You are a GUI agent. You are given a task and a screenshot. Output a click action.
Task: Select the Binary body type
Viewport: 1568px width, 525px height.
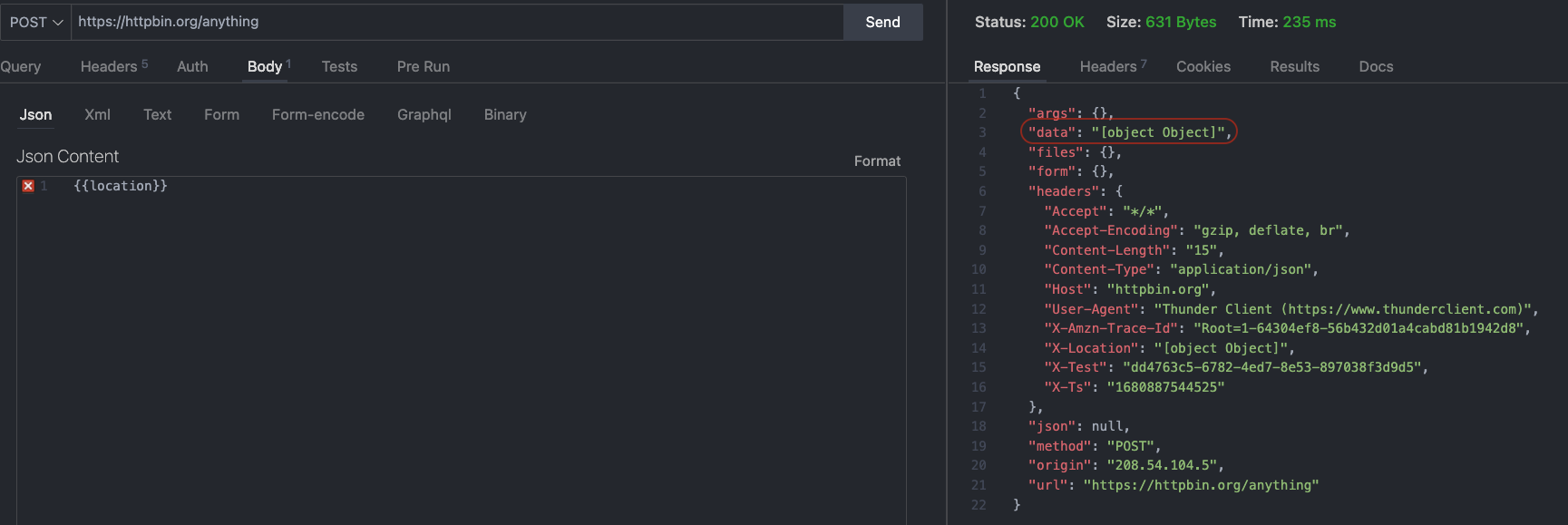click(505, 114)
